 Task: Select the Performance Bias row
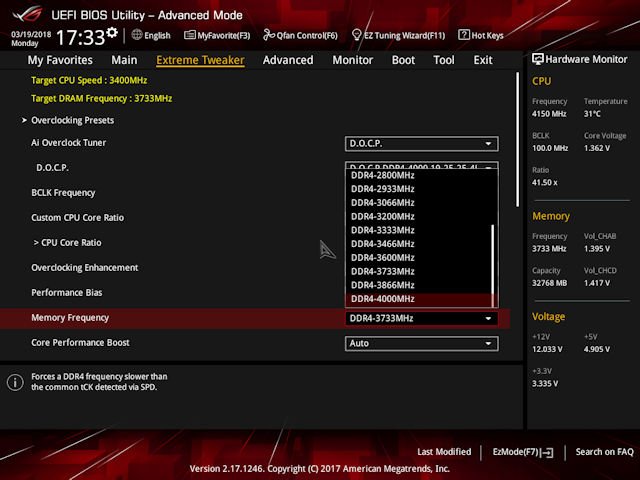[x=67, y=293]
